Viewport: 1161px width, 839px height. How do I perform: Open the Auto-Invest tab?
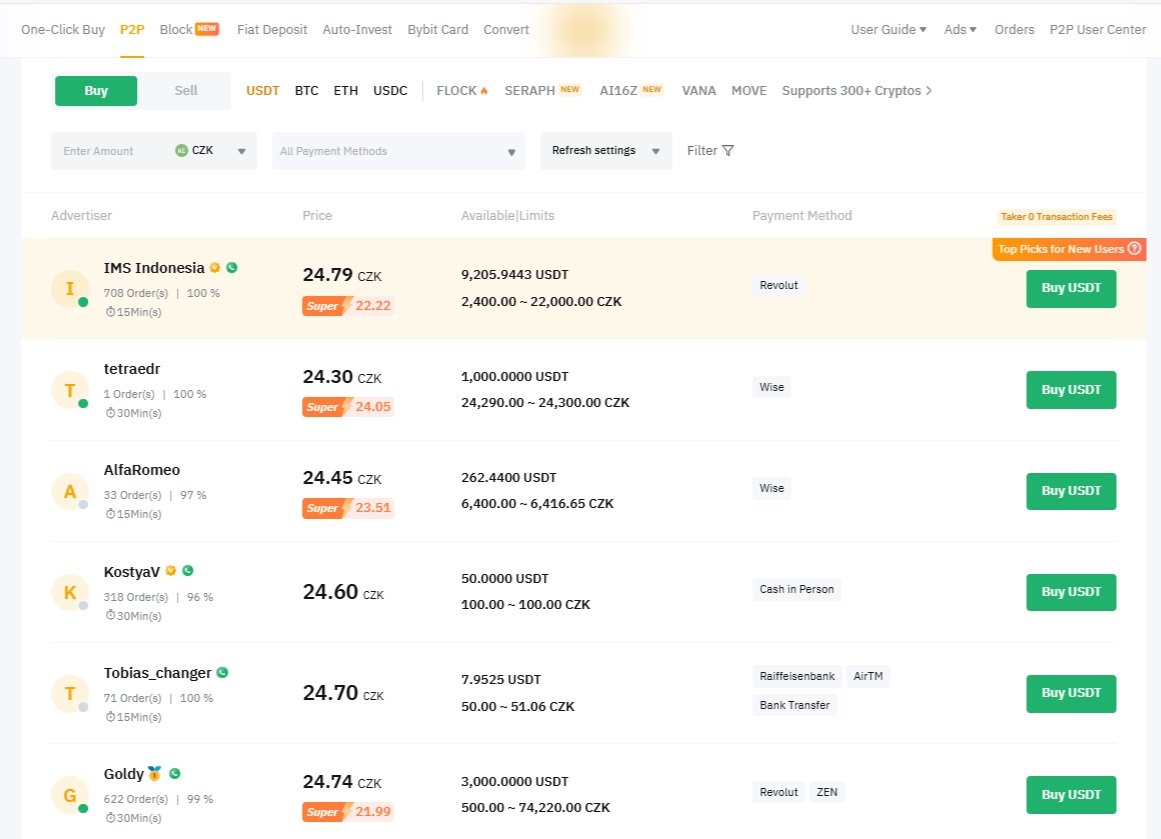click(x=357, y=30)
